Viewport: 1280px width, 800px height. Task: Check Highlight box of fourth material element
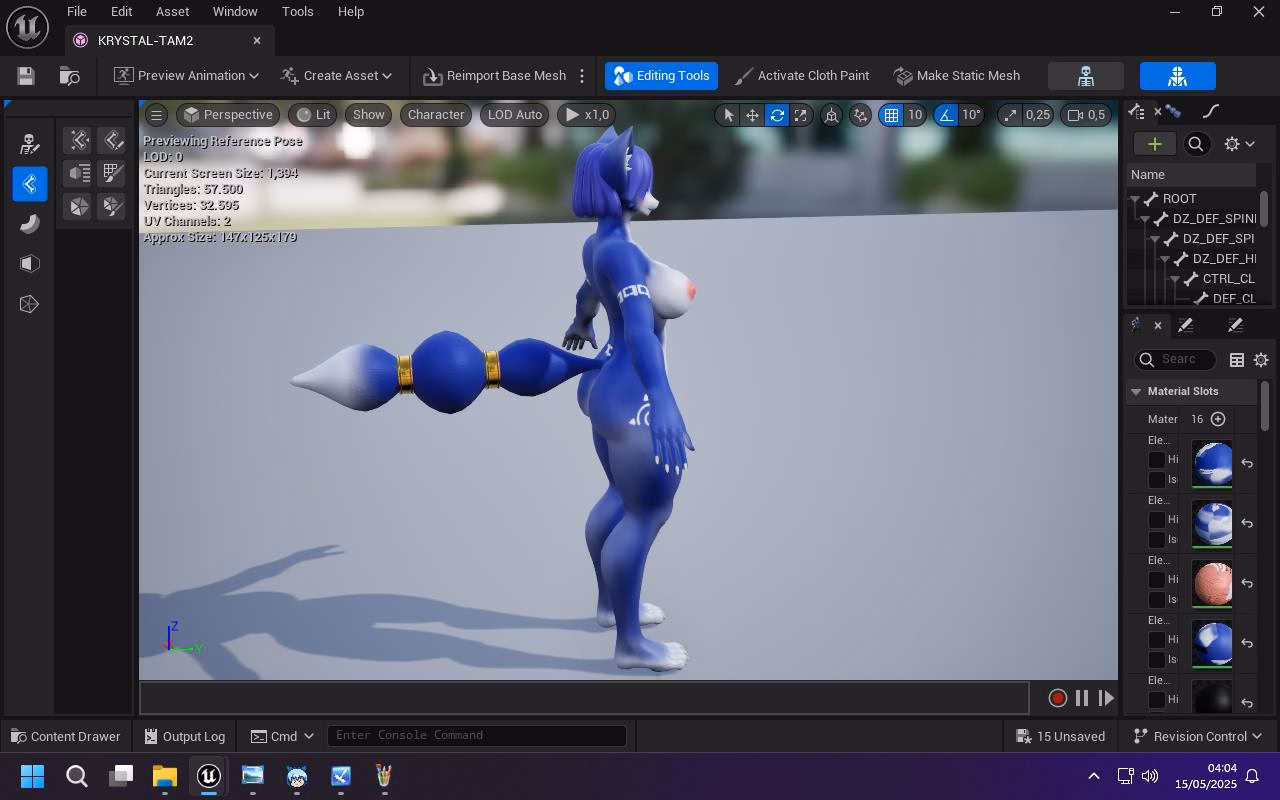(1157, 640)
